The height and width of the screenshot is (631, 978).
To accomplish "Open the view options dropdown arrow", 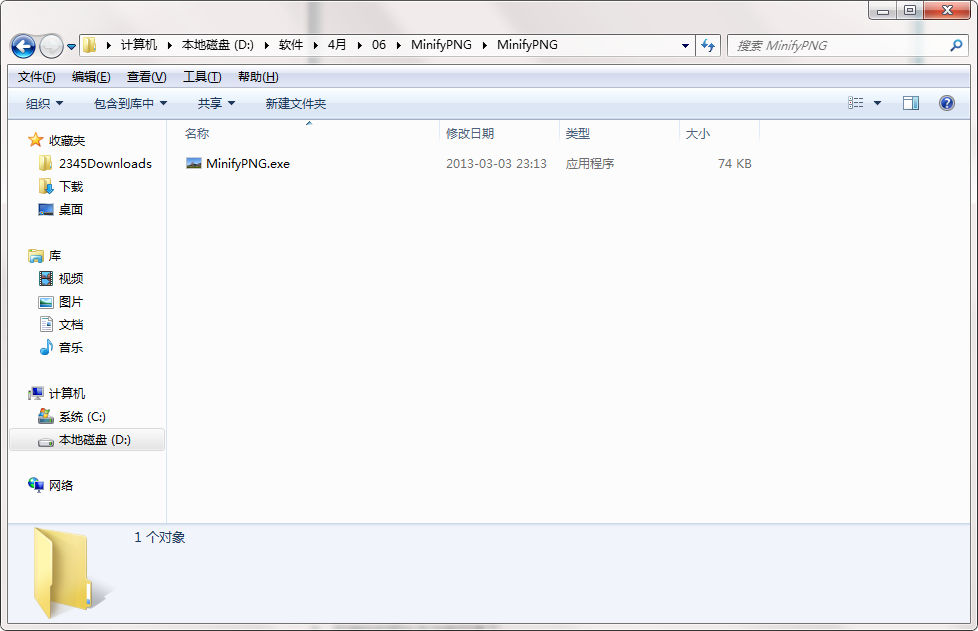I will [x=877, y=104].
